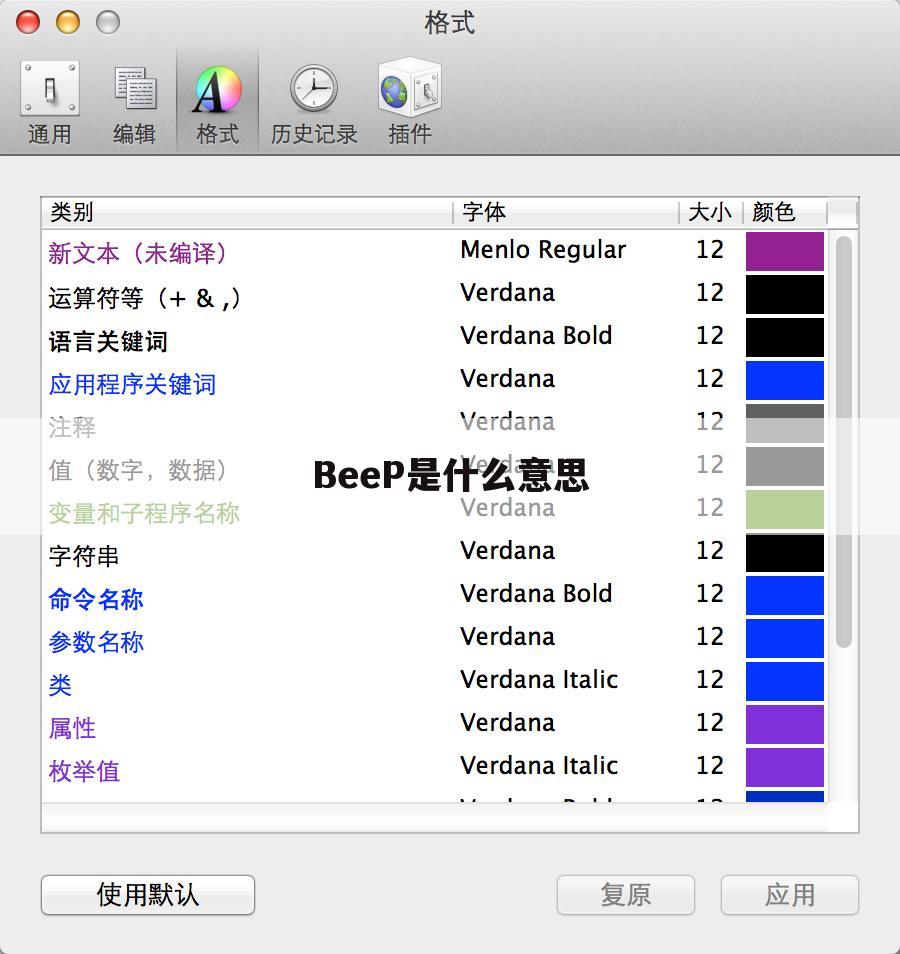Image resolution: width=900 pixels, height=954 pixels.
Task: Select the 注释 row
Action: pos(435,424)
